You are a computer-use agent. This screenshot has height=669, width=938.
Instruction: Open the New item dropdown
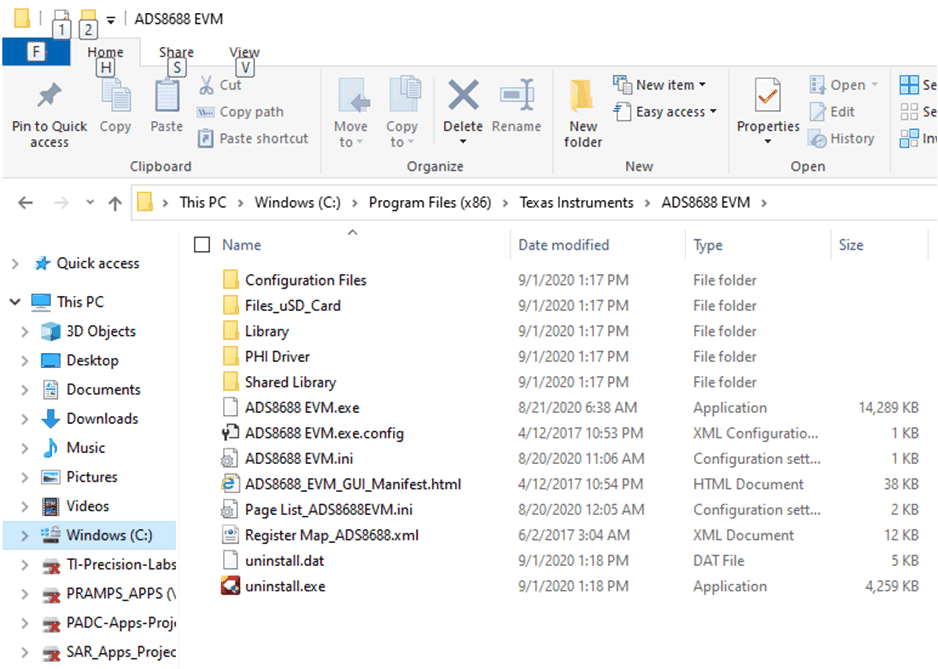[x=663, y=85]
